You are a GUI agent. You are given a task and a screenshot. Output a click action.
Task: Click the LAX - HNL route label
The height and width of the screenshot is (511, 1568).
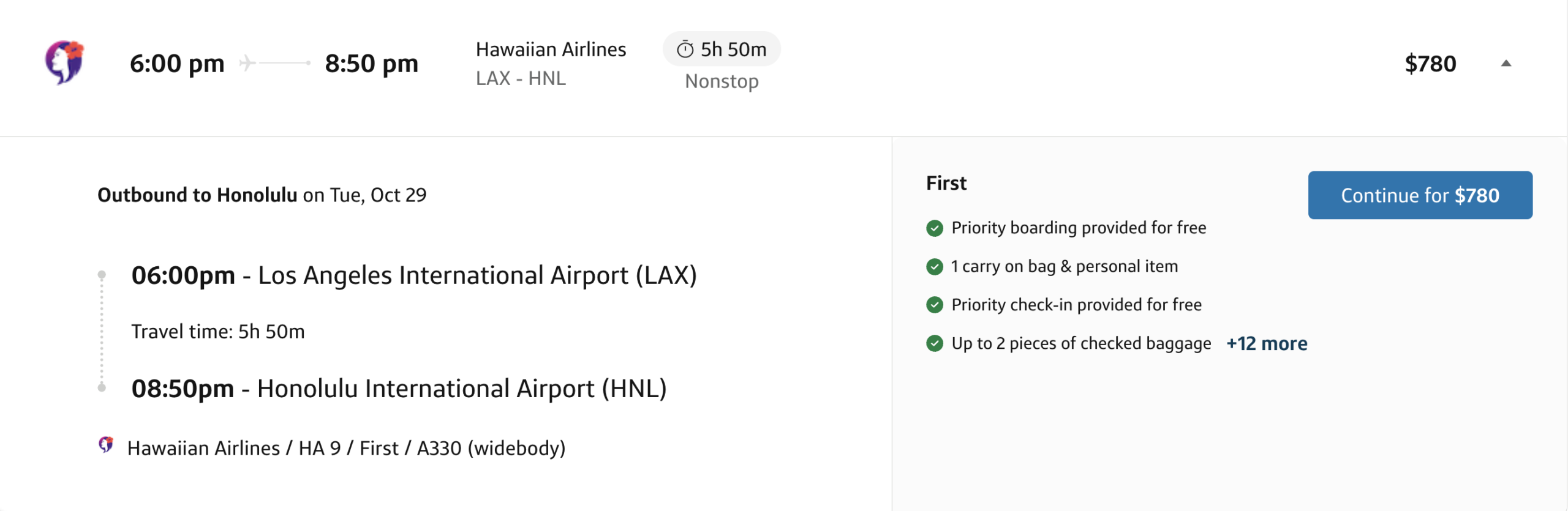521,78
